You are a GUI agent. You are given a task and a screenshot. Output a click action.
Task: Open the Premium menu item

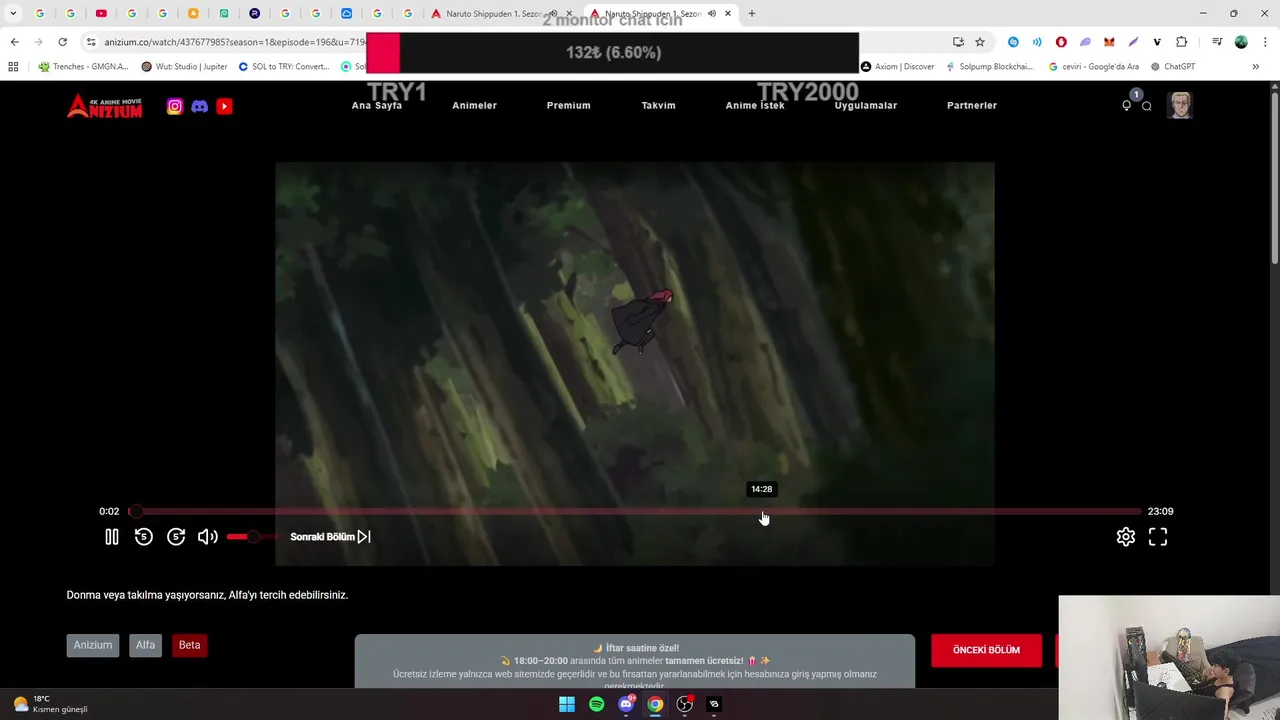[568, 105]
